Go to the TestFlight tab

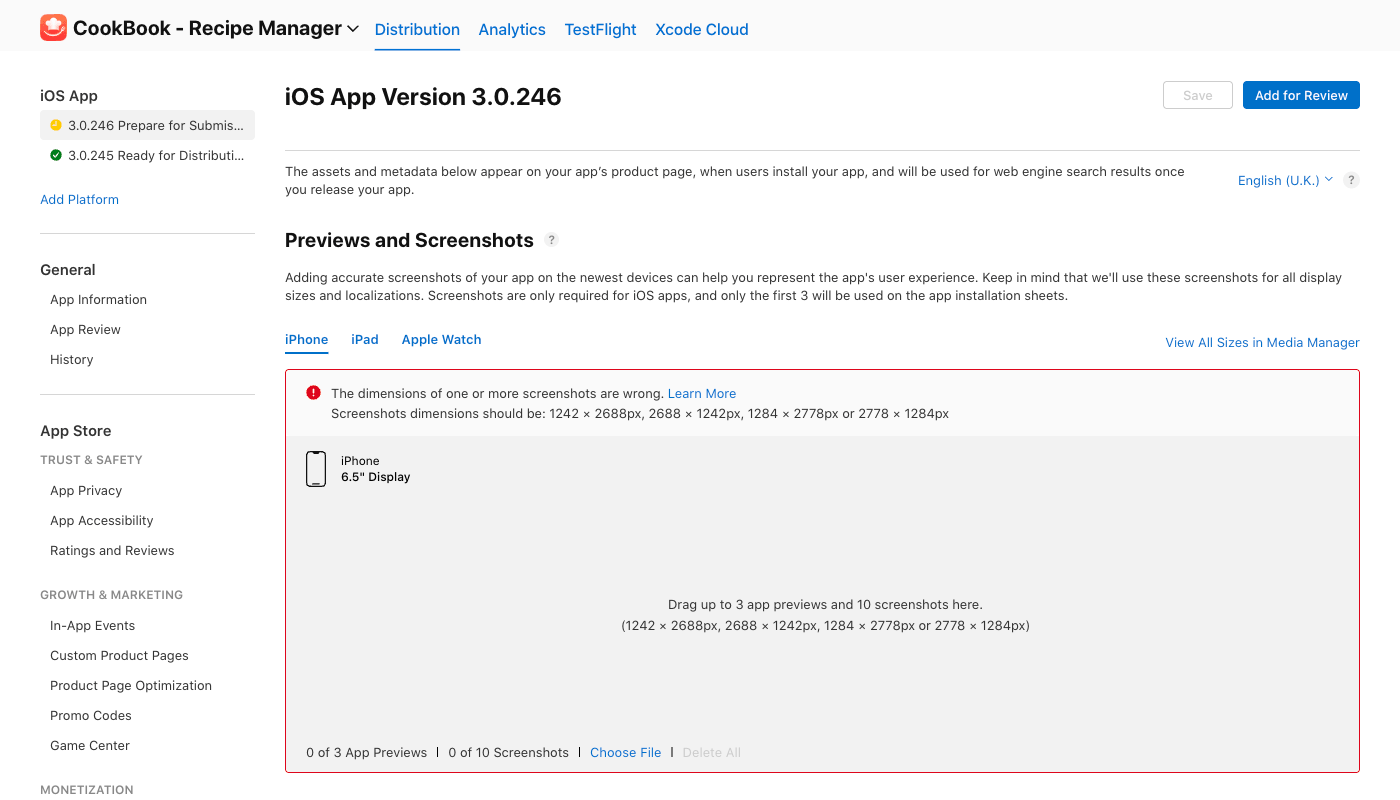[600, 29]
